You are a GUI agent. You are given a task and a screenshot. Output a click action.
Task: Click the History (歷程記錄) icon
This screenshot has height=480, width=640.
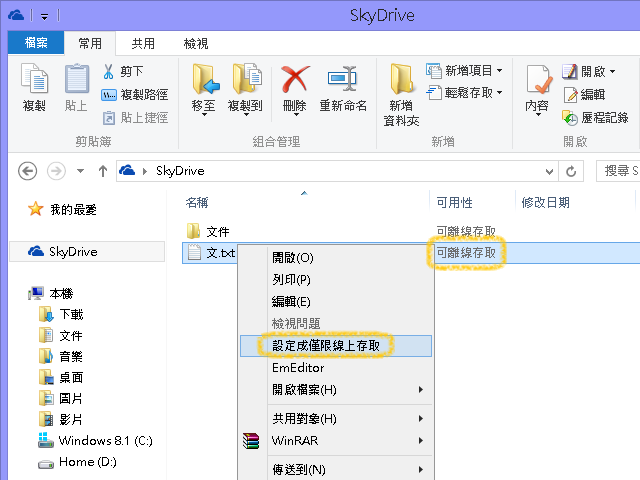(570, 118)
